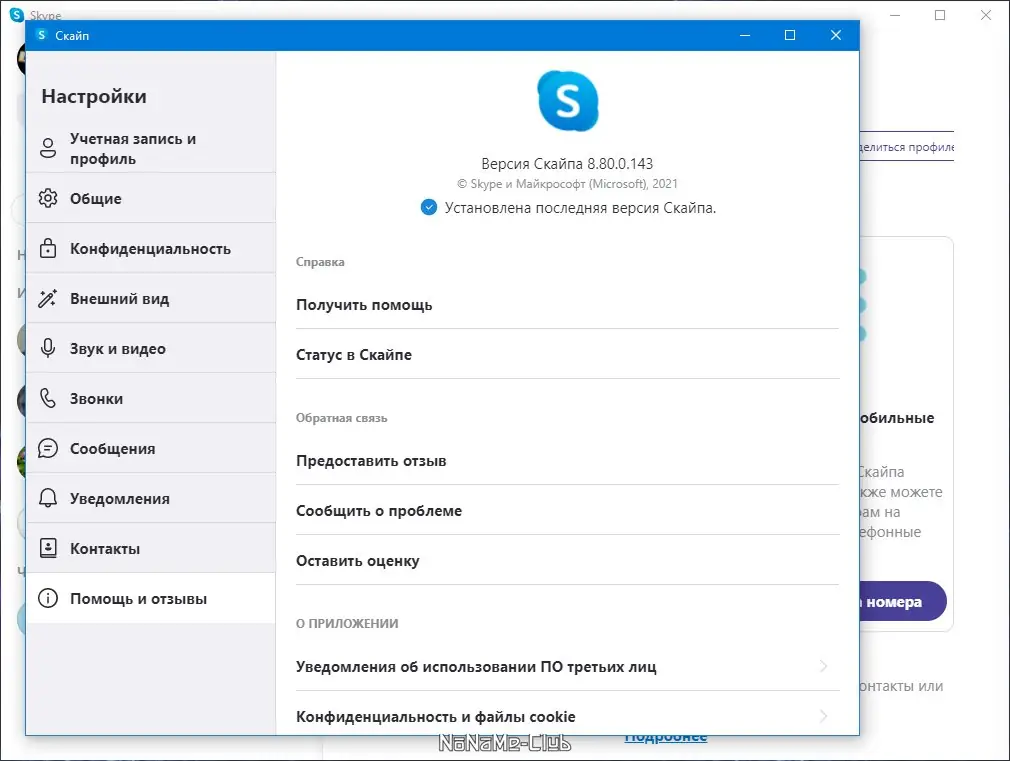
Task: Click Подробнее link in background Skype window
Action: 665,738
